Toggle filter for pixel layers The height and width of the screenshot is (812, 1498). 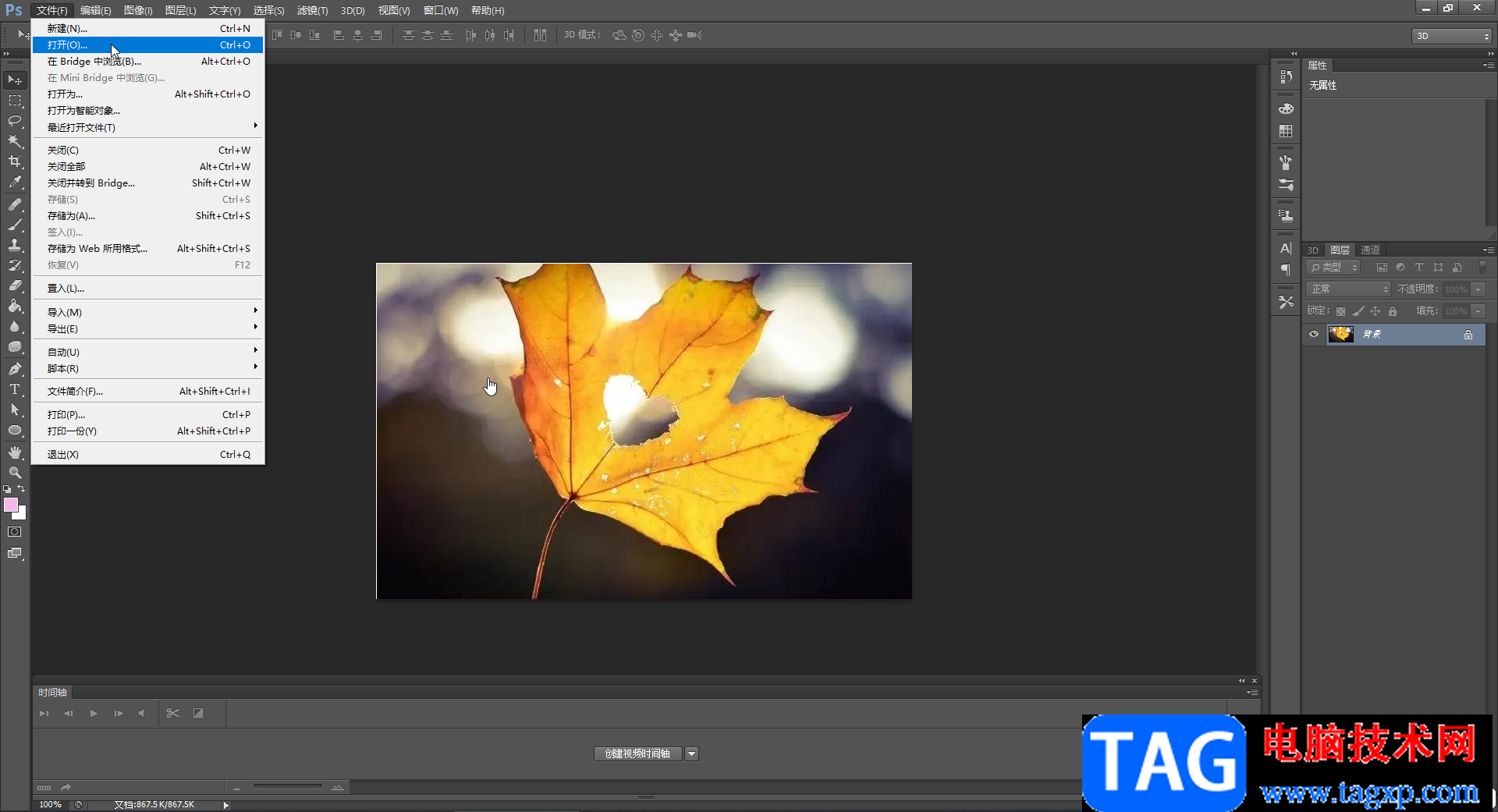[x=1382, y=268]
